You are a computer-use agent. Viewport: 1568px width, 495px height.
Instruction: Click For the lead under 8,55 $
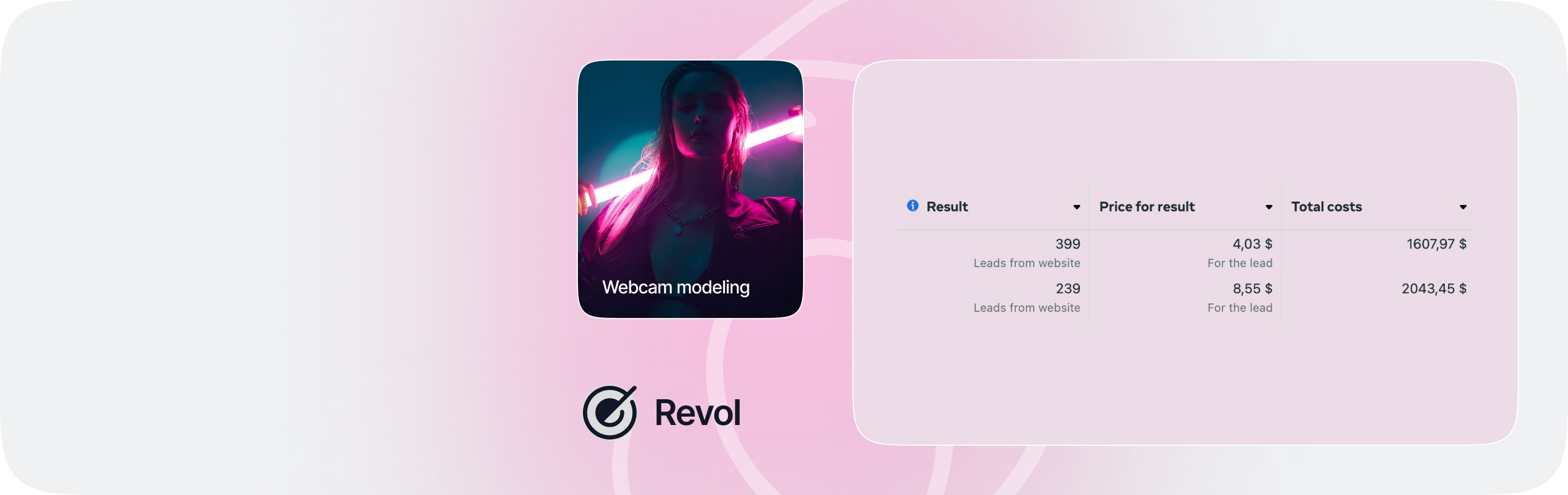click(x=1240, y=307)
